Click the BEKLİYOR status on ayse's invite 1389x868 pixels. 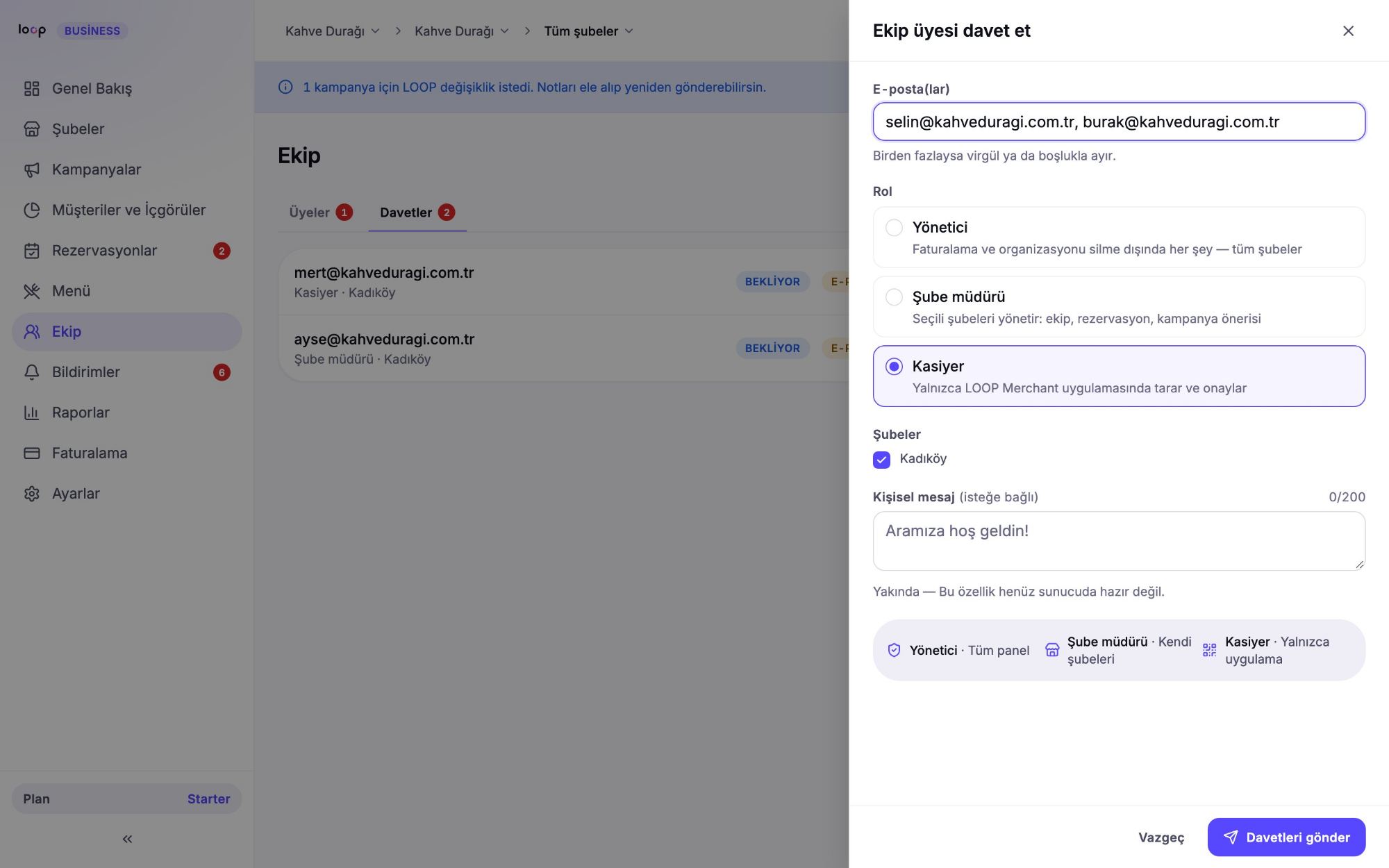(x=772, y=349)
